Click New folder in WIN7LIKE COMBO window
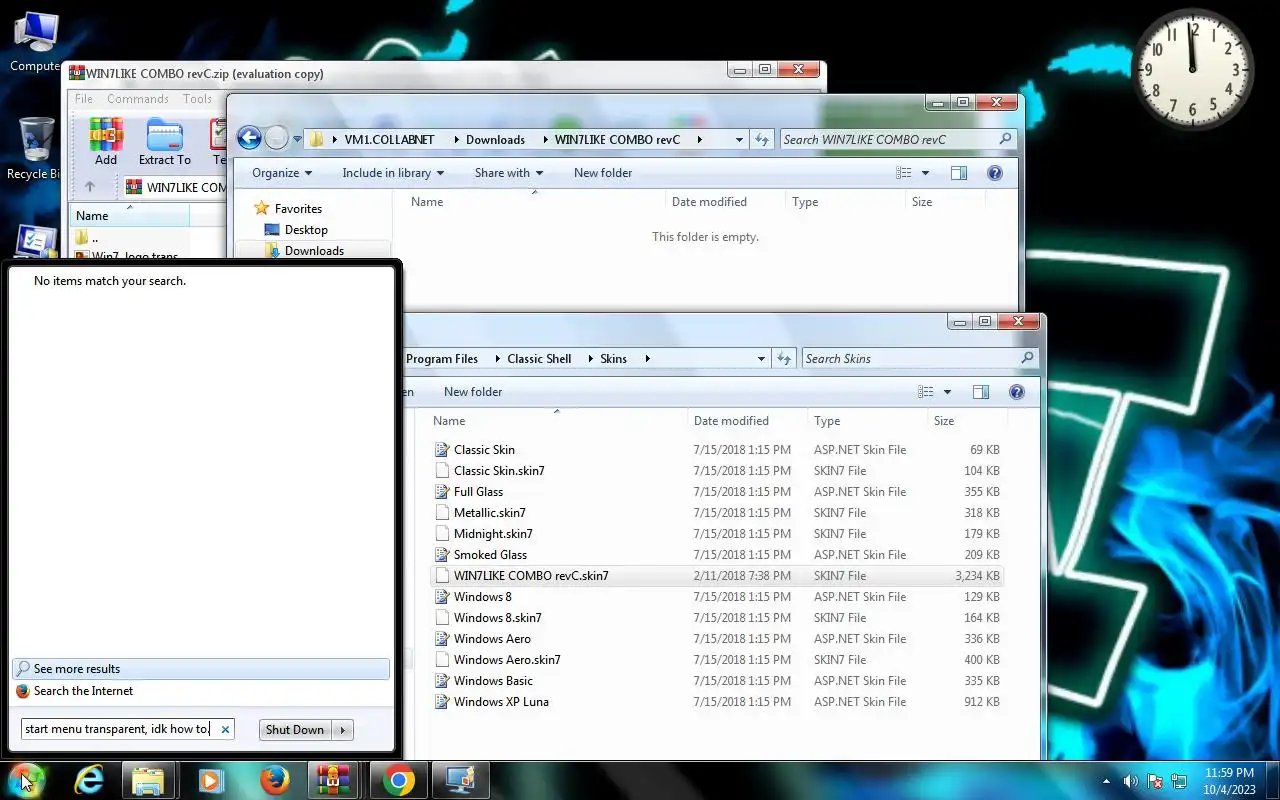Screen dimensions: 1280x800 pos(603,173)
